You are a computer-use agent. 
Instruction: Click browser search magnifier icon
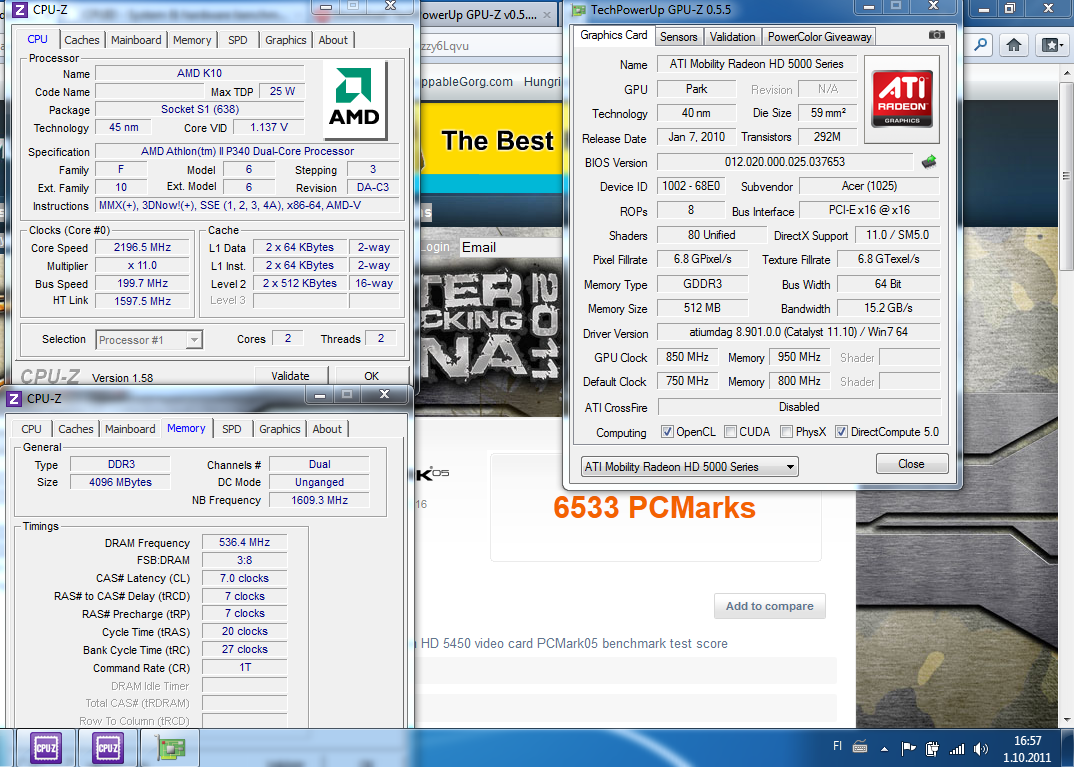(982, 45)
